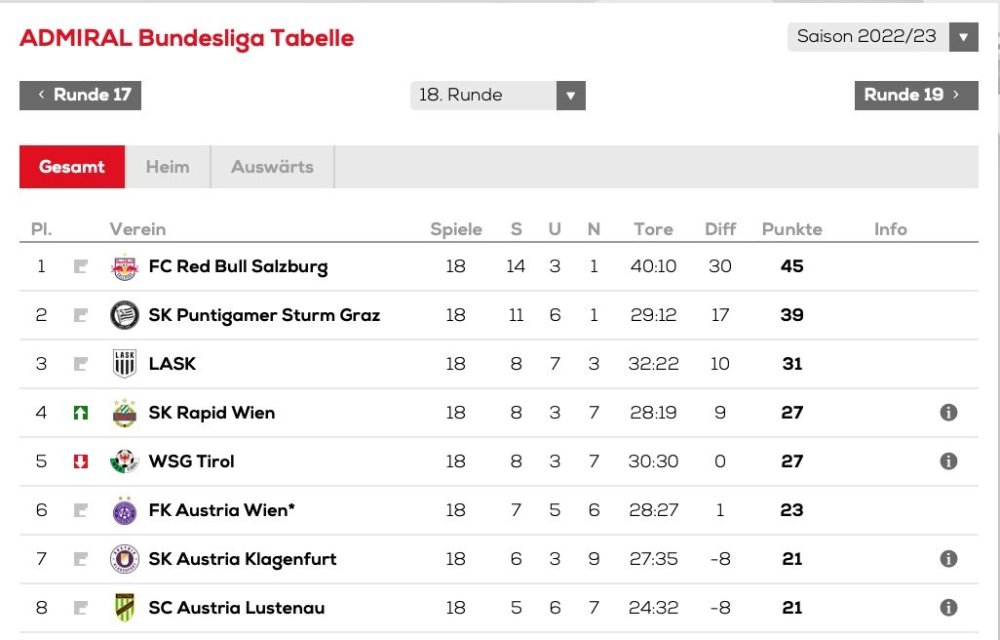The image size is (1000, 640).
Task: Click FC Red Bull Salzburg club logo
Action: pos(124,267)
